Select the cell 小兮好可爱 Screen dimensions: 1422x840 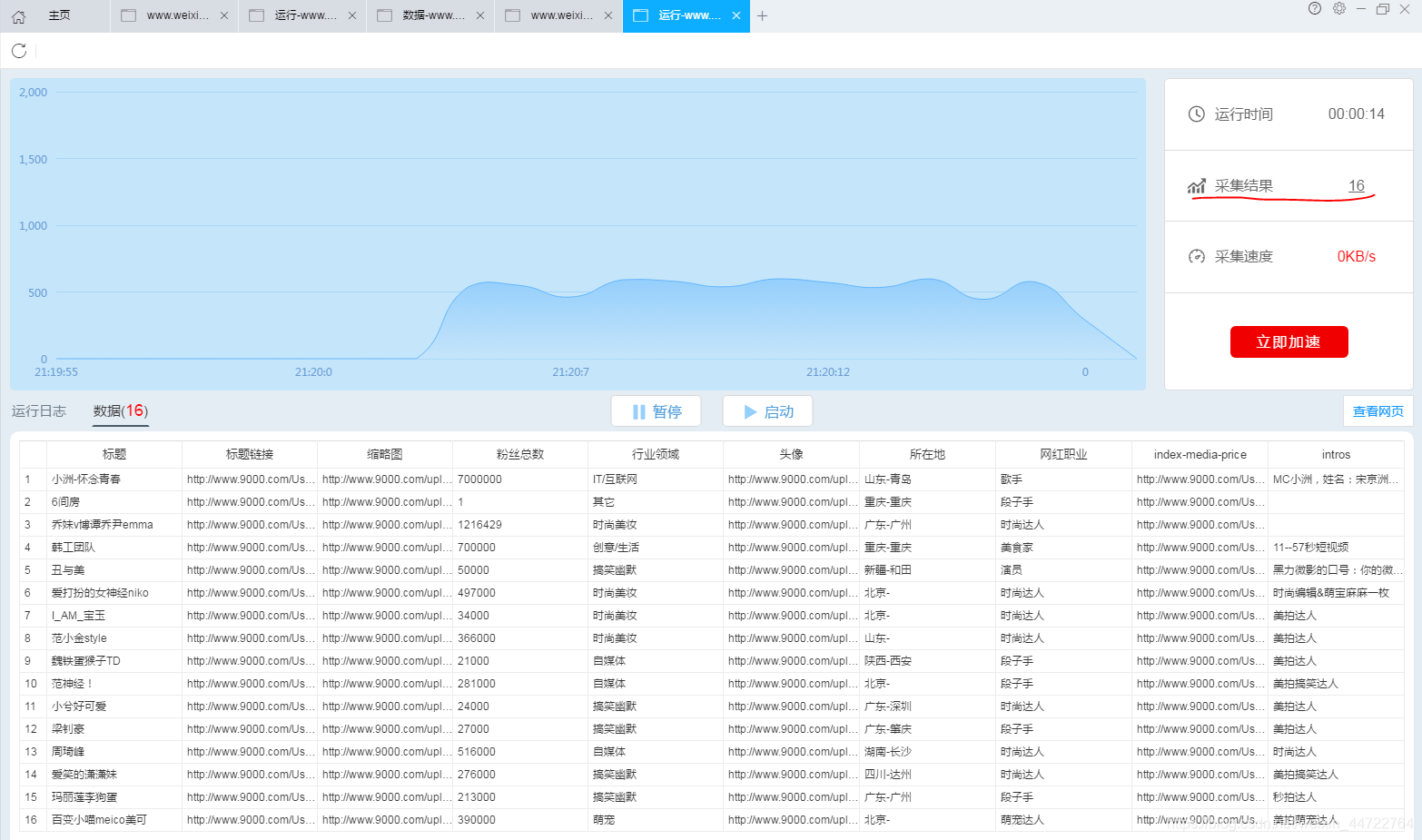pyautogui.click(x=114, y=707)
